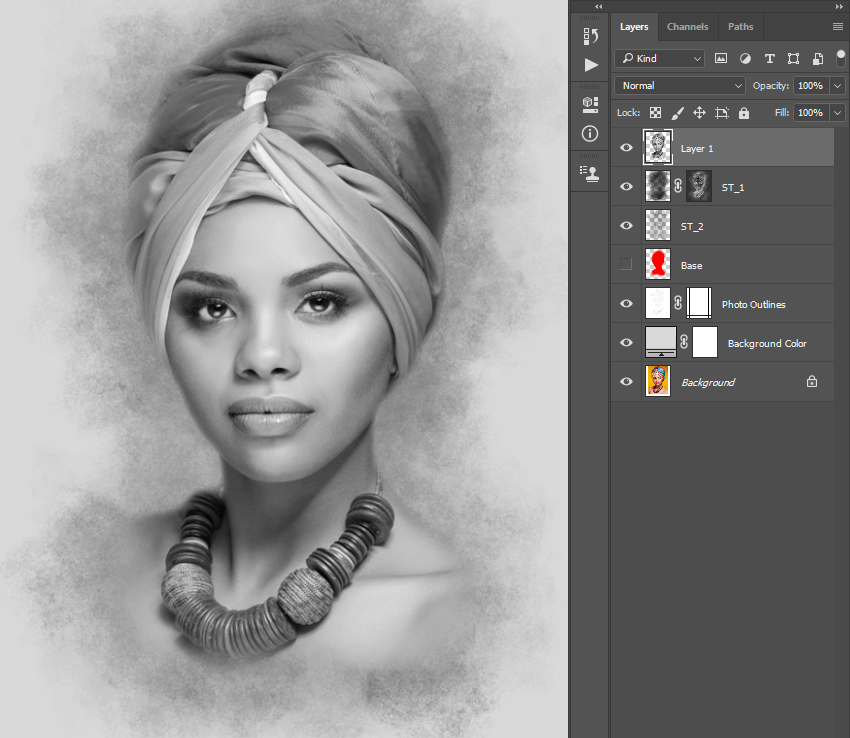Hide the Background layer

click(626, 382)
